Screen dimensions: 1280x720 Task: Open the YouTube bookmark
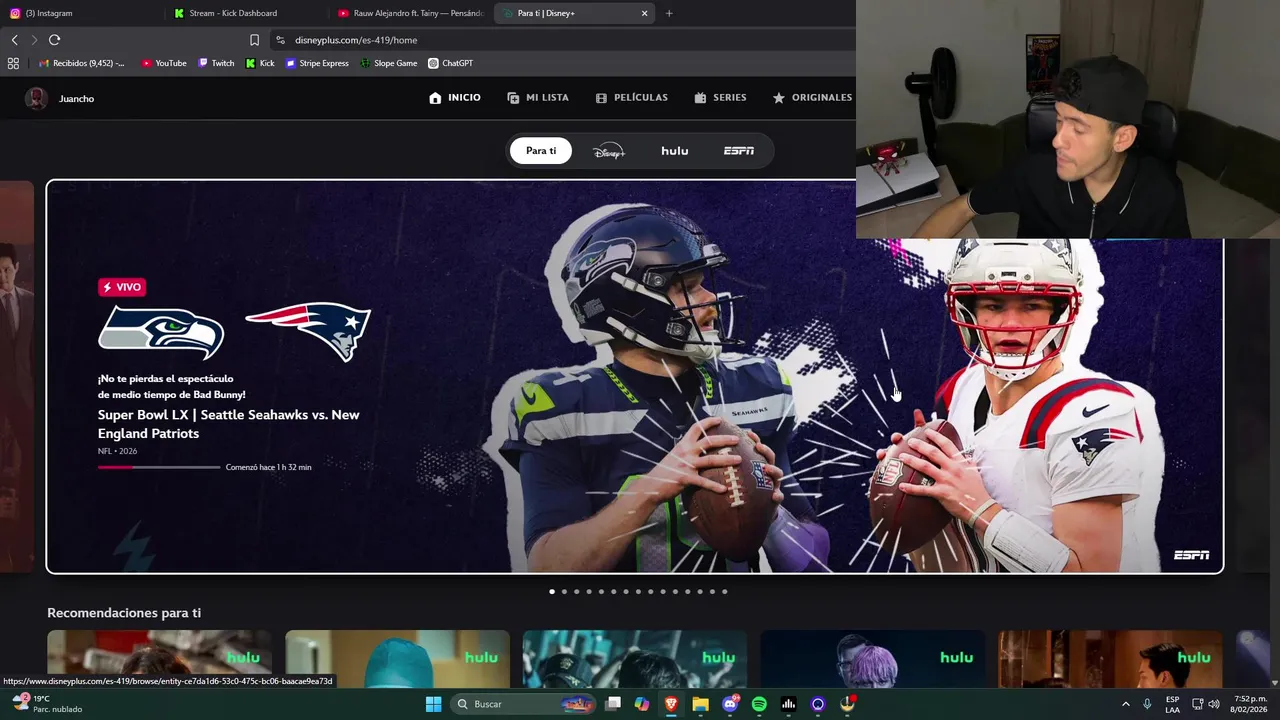(164, 63)
